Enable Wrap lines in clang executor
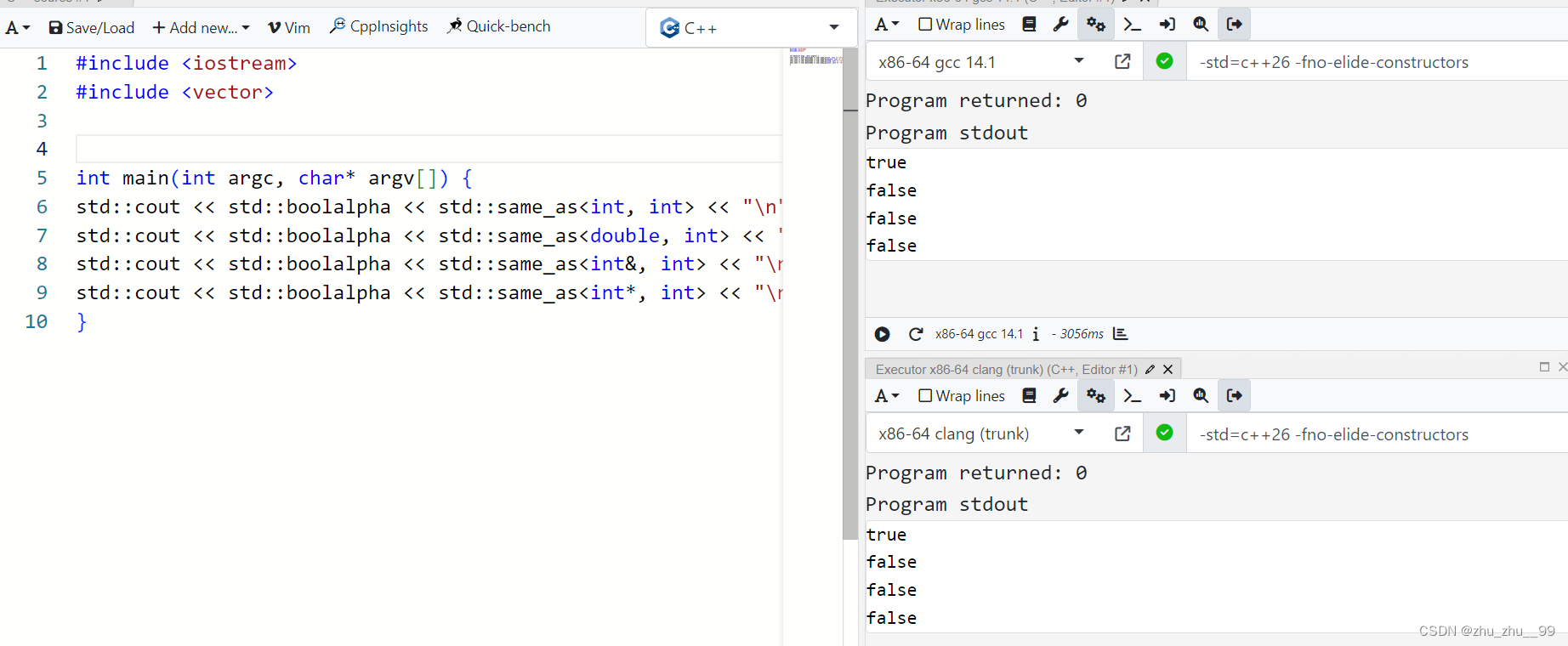 (962, 396)
